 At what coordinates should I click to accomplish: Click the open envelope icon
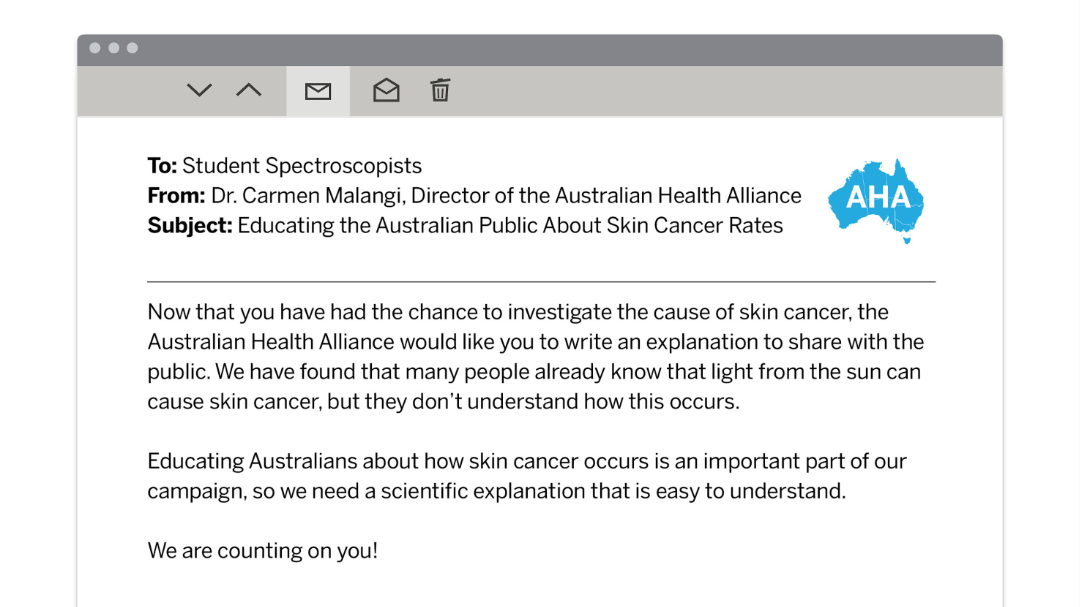click(386, 91)
